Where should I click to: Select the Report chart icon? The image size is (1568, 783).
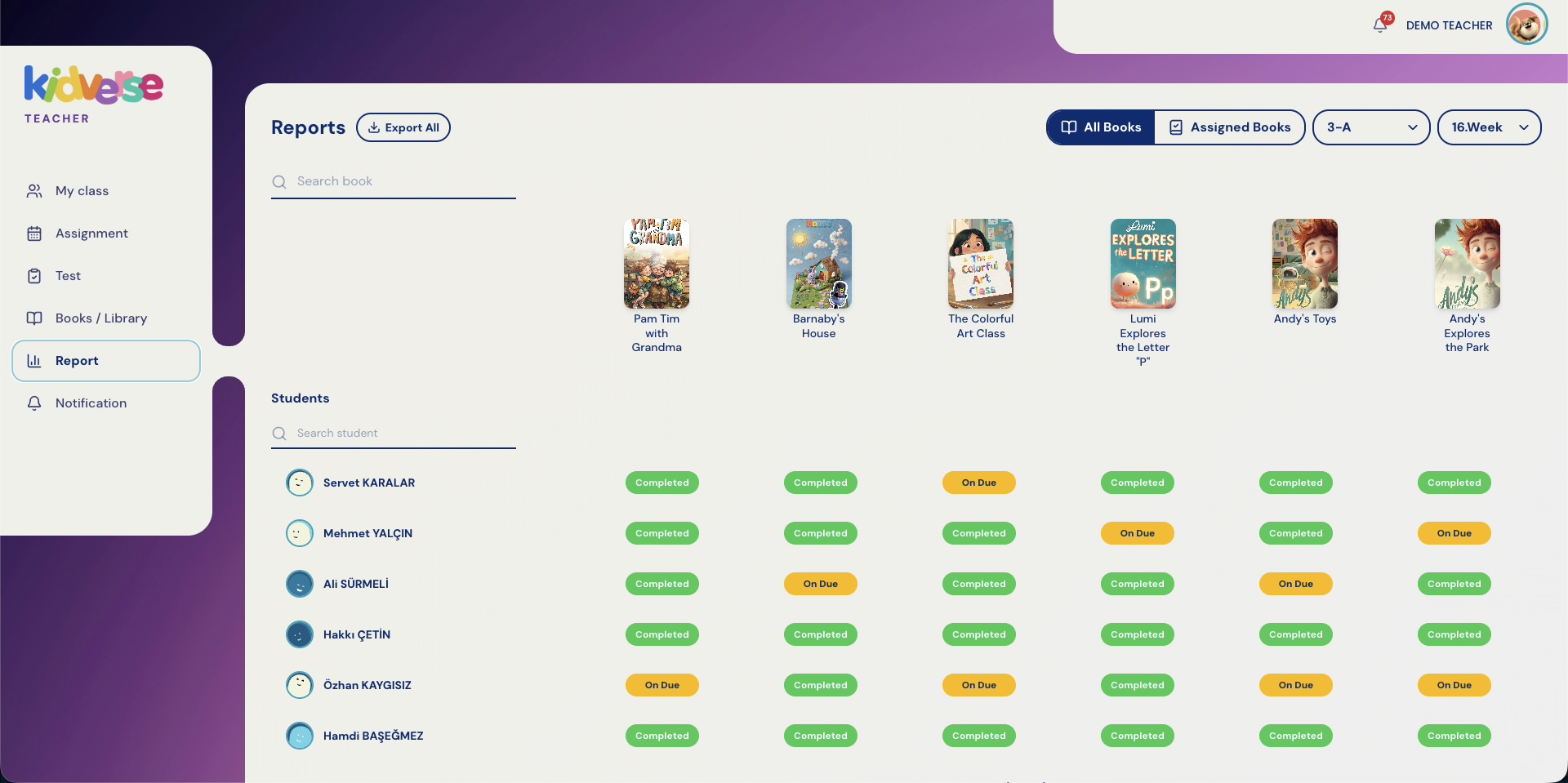34,360
